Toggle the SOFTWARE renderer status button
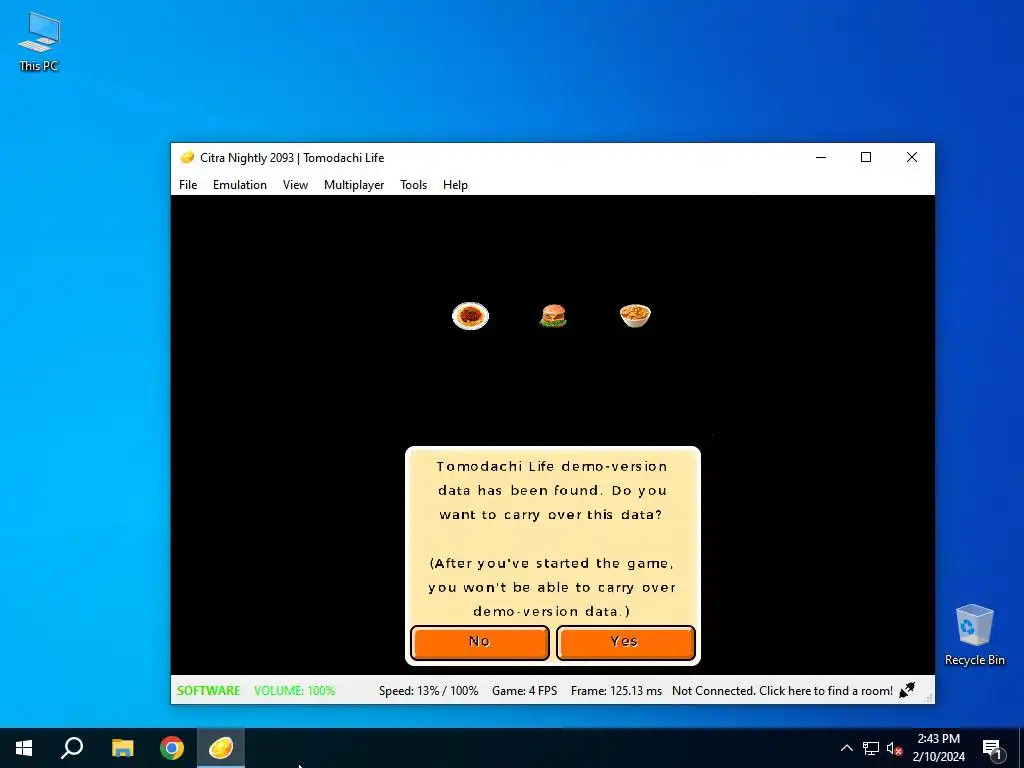The width and height of the screenshot is (1024, 768). (x=208, y=690)
